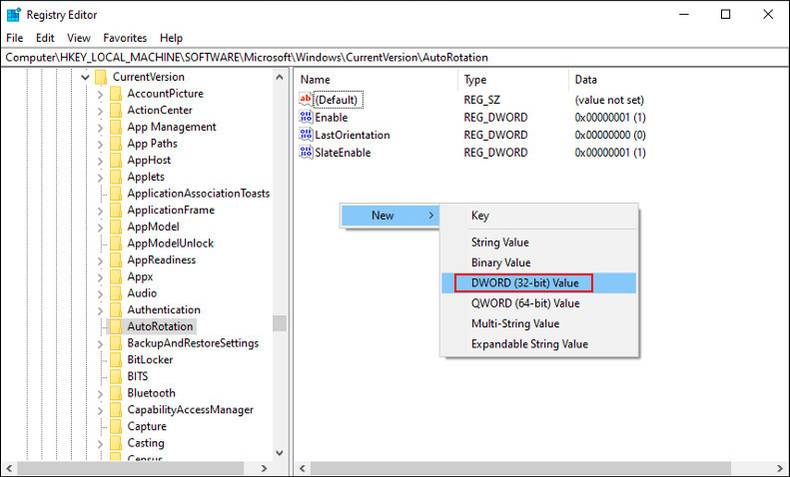The height and width of the screenshot is (477, 790).
Task: Click the AppModelUnlock folder icon
Action: click(116, 243)
